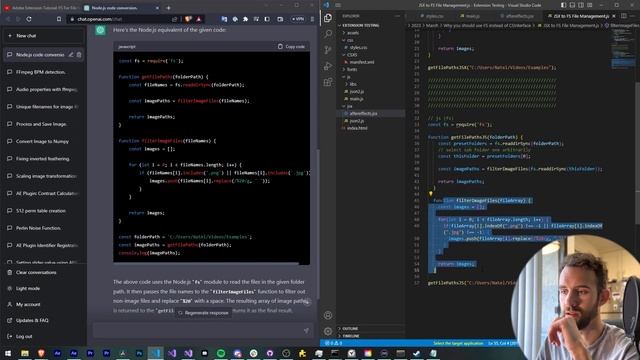Open the GitHub Desktop taskbar icon
The width and height of the screenshot is (640, 360).
point(270,353)
